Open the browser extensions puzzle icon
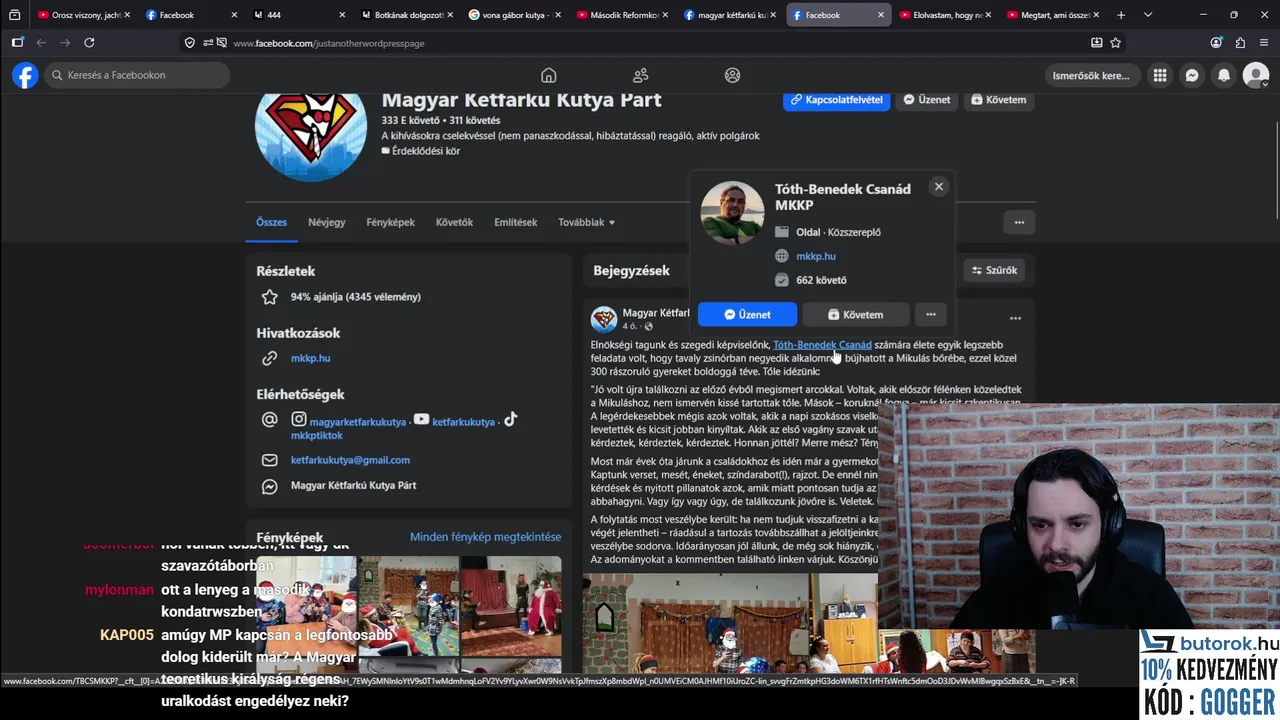The height and width of the screenshot is (720, 1280). 1240,43
